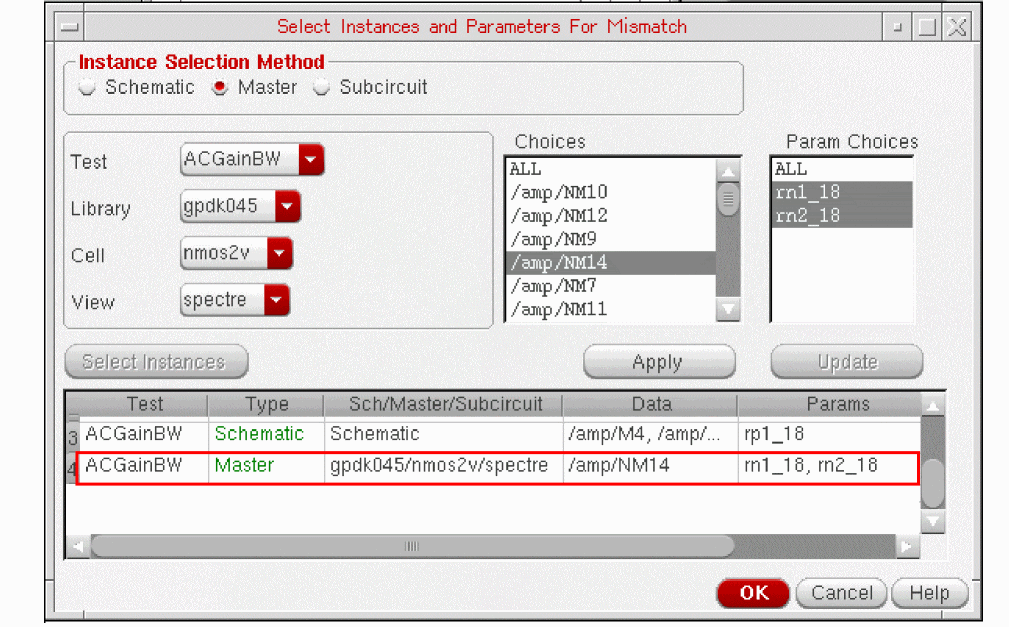1009x627 pixels.
Task: Select rn2_18 in Param Choices
Action: coord(842,216)
